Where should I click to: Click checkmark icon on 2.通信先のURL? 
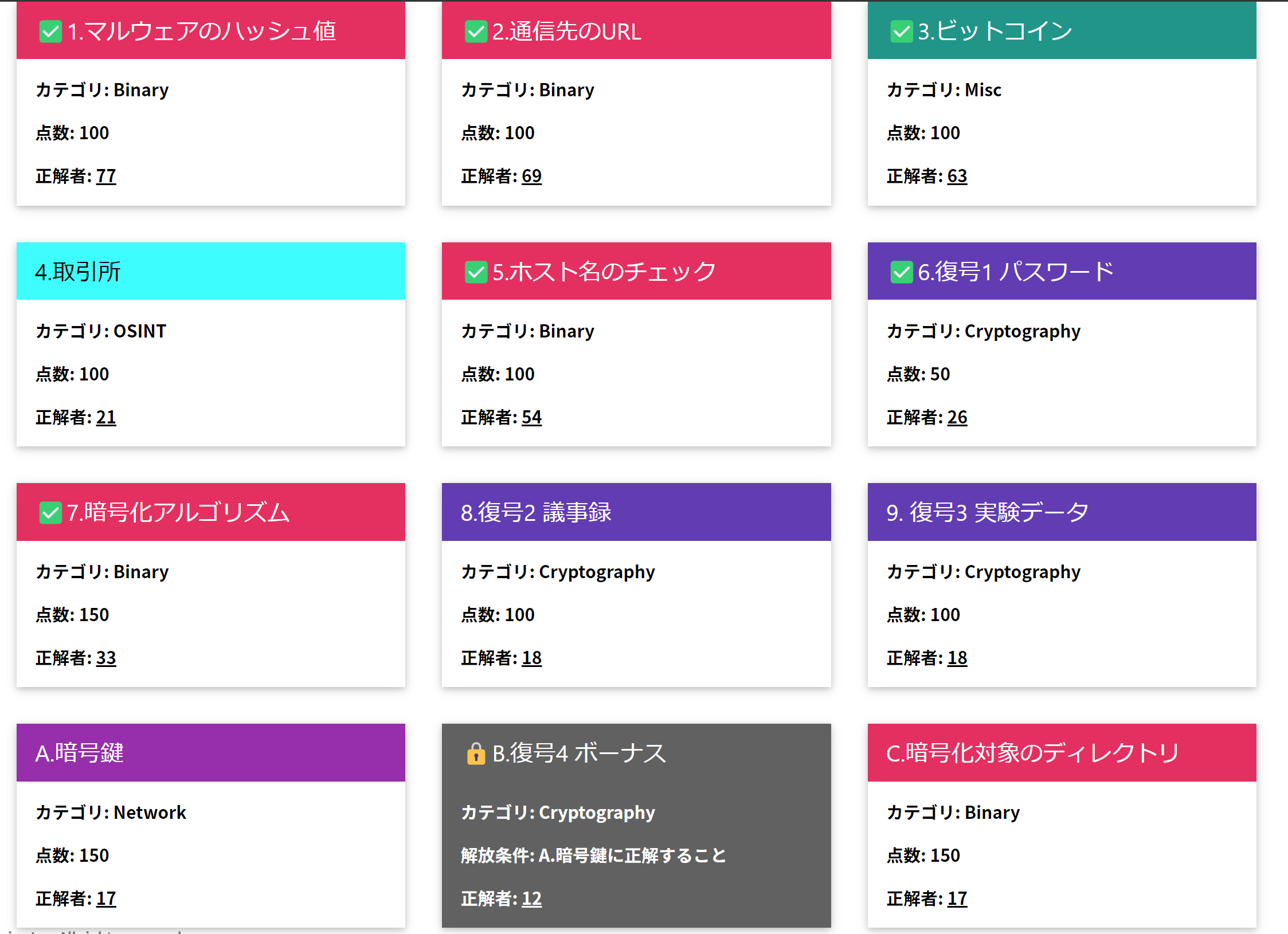(x=476, y=32)
